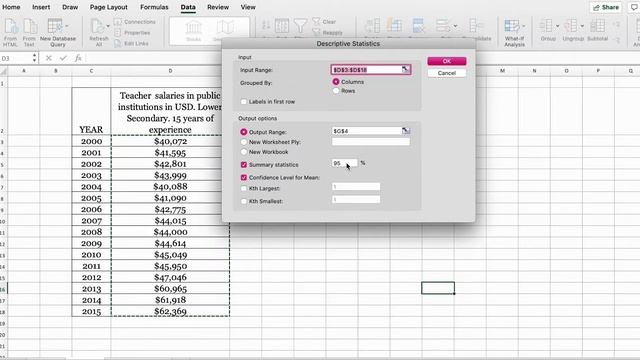The image size is (640, 360).
Task: Open the Formulas ribbon tab
Action: pos(154,7)
